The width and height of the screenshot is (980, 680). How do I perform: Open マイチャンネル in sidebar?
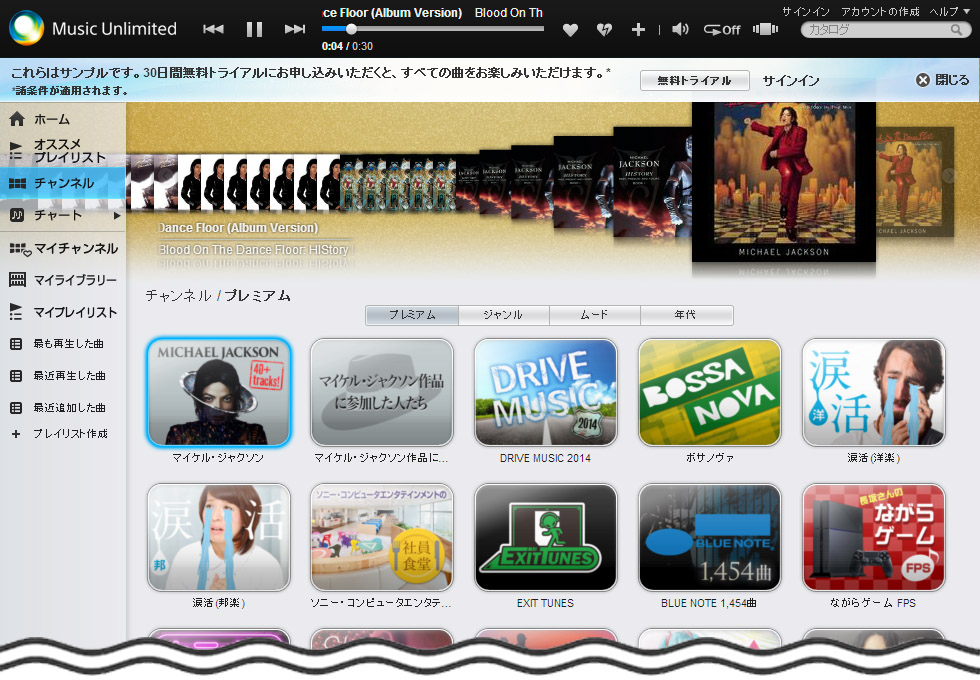click(x=62, y=249)
